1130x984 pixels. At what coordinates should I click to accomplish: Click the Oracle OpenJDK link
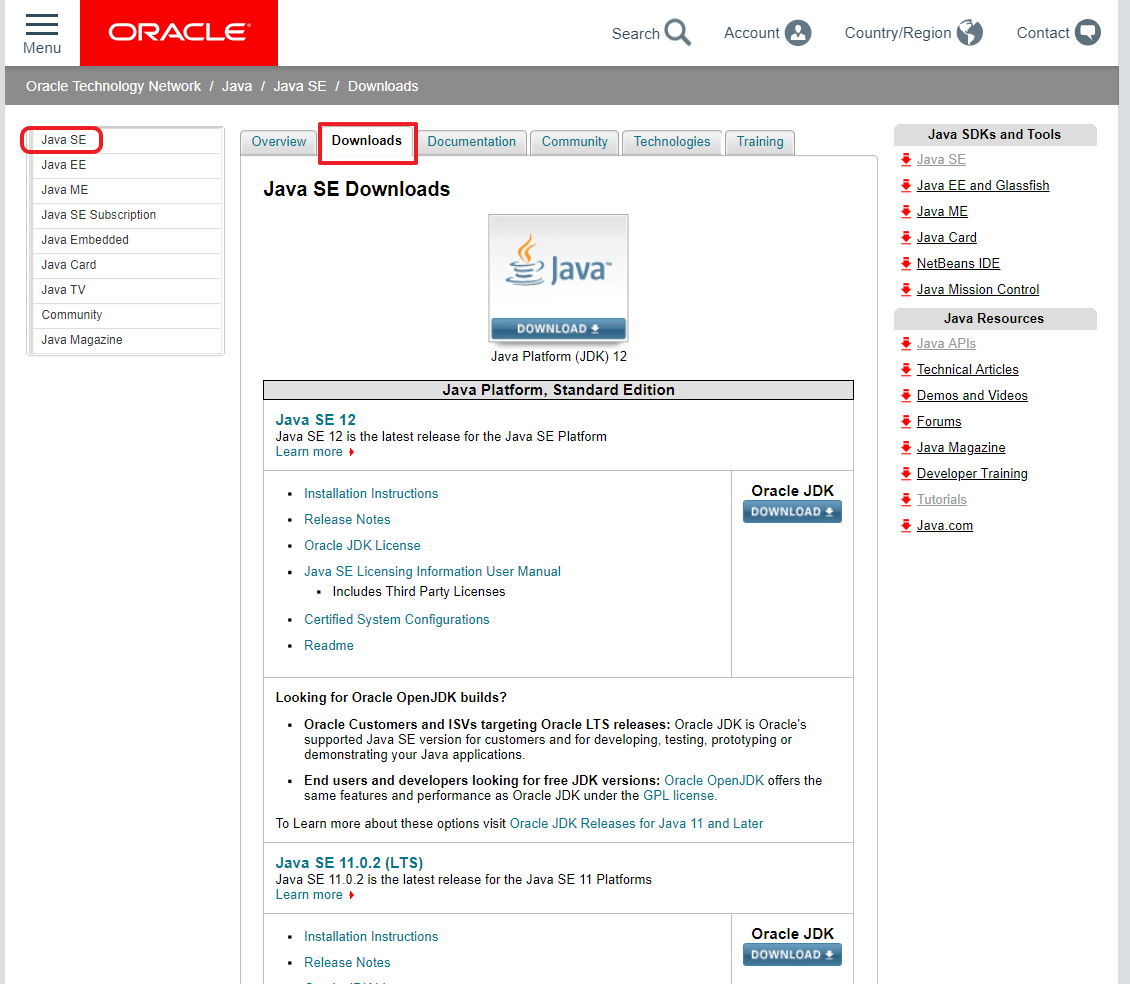click(713, 781)
